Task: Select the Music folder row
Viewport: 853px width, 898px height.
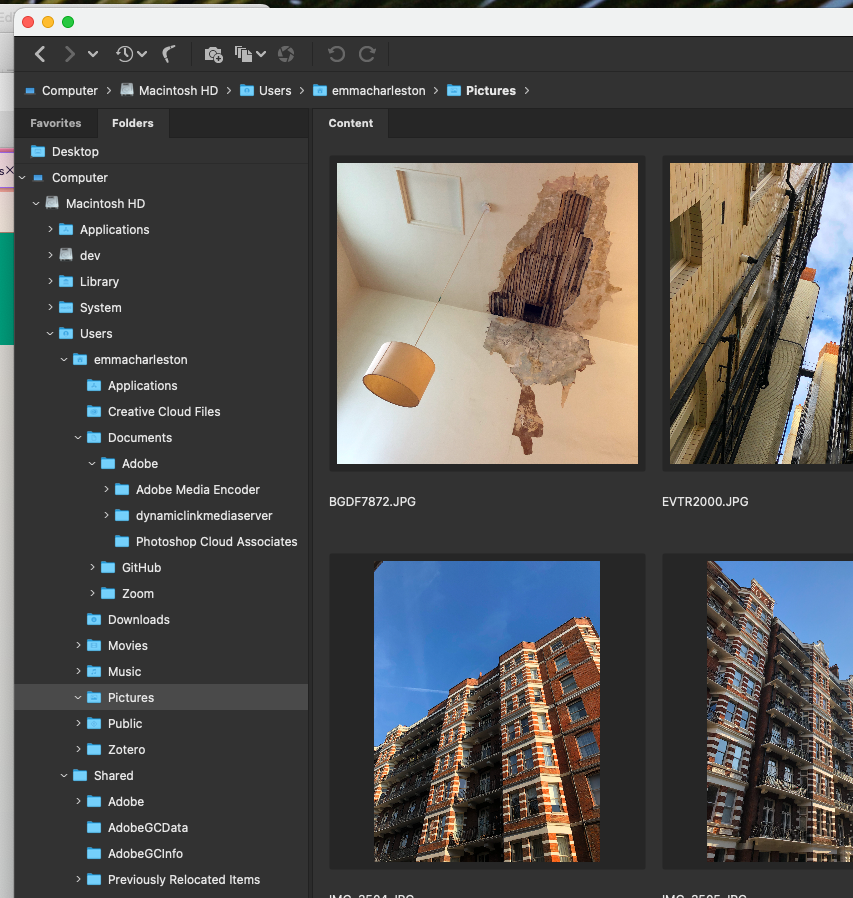Action: click(x=161, y=671)
